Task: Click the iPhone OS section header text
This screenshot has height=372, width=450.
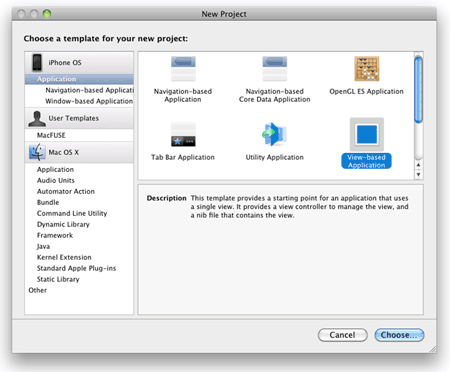Action: tap(65, 63)
